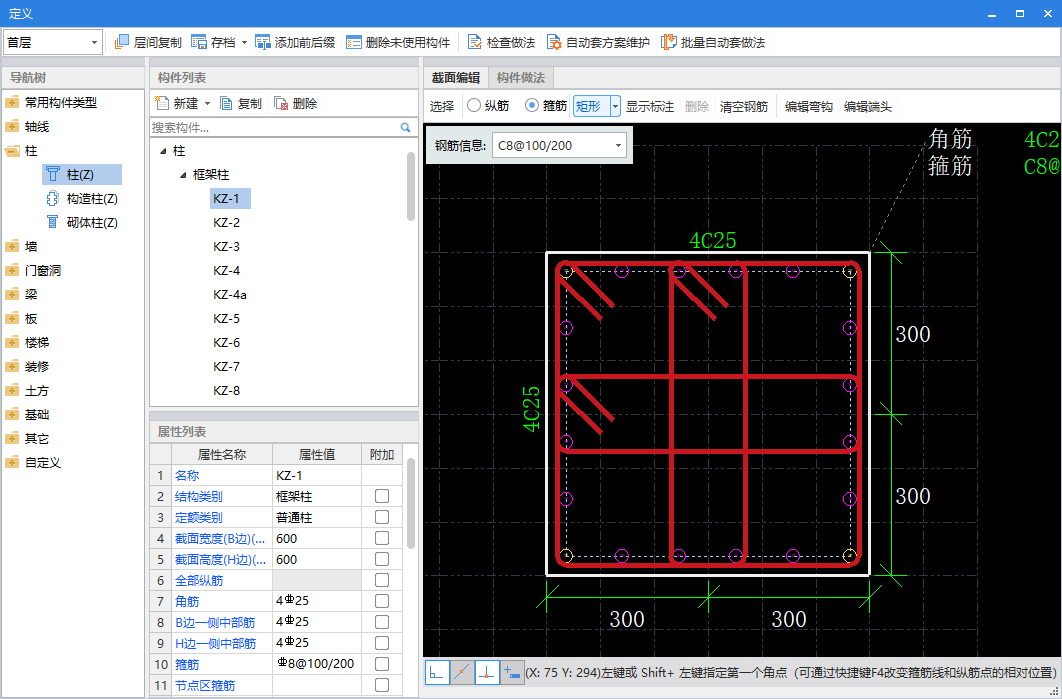Check the 附加 box for 结构类别
Viewport: 1062px width, 699px height.
(382, 496)
